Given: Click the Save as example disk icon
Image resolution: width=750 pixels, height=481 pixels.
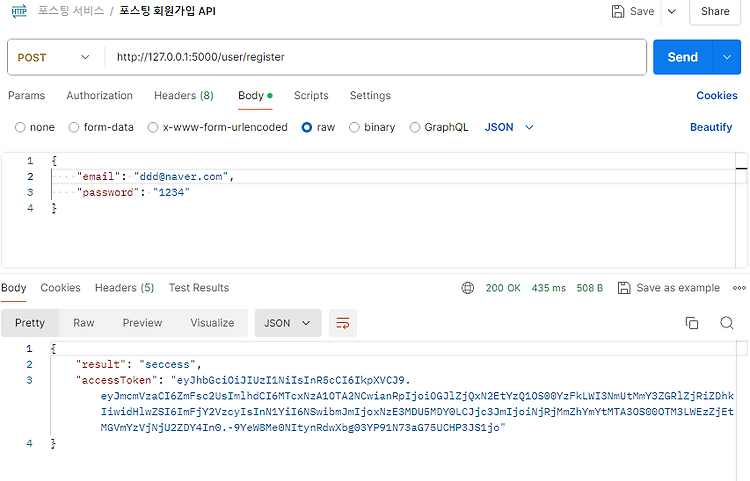Looking at the screenshot, I should 624,288.
